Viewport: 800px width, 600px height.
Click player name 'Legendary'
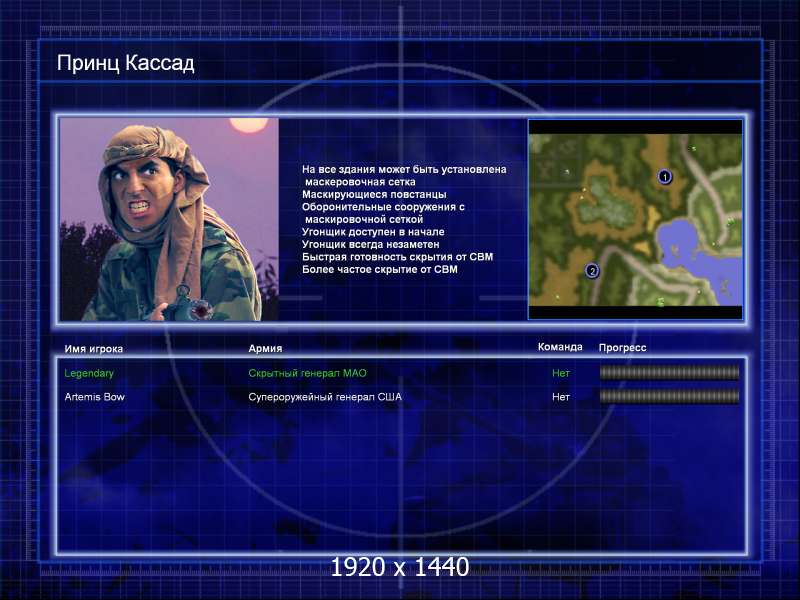tap(89, 373)
